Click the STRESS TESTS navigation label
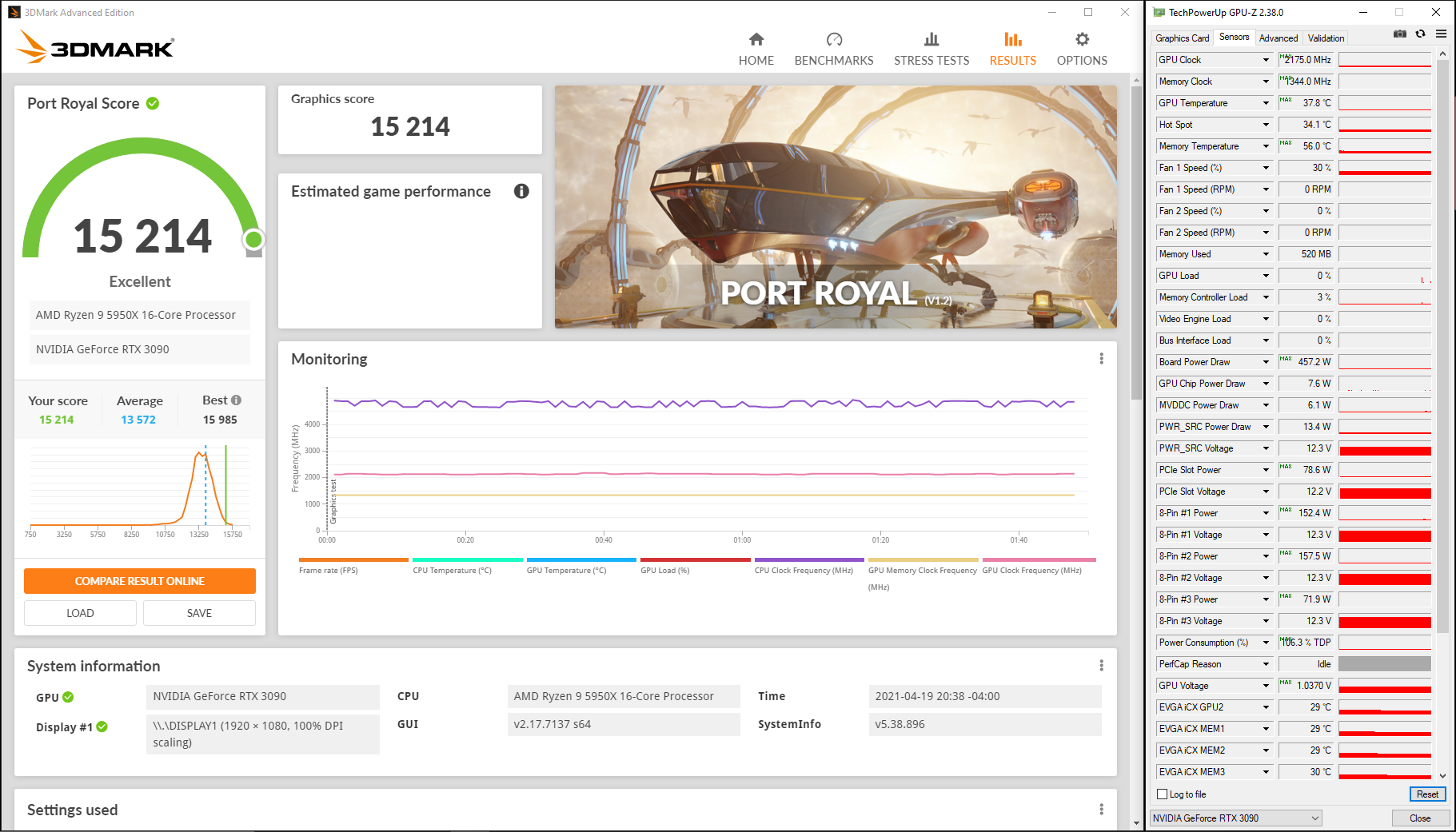This screenshot has width=1456, height=832. tap(931, 61)
